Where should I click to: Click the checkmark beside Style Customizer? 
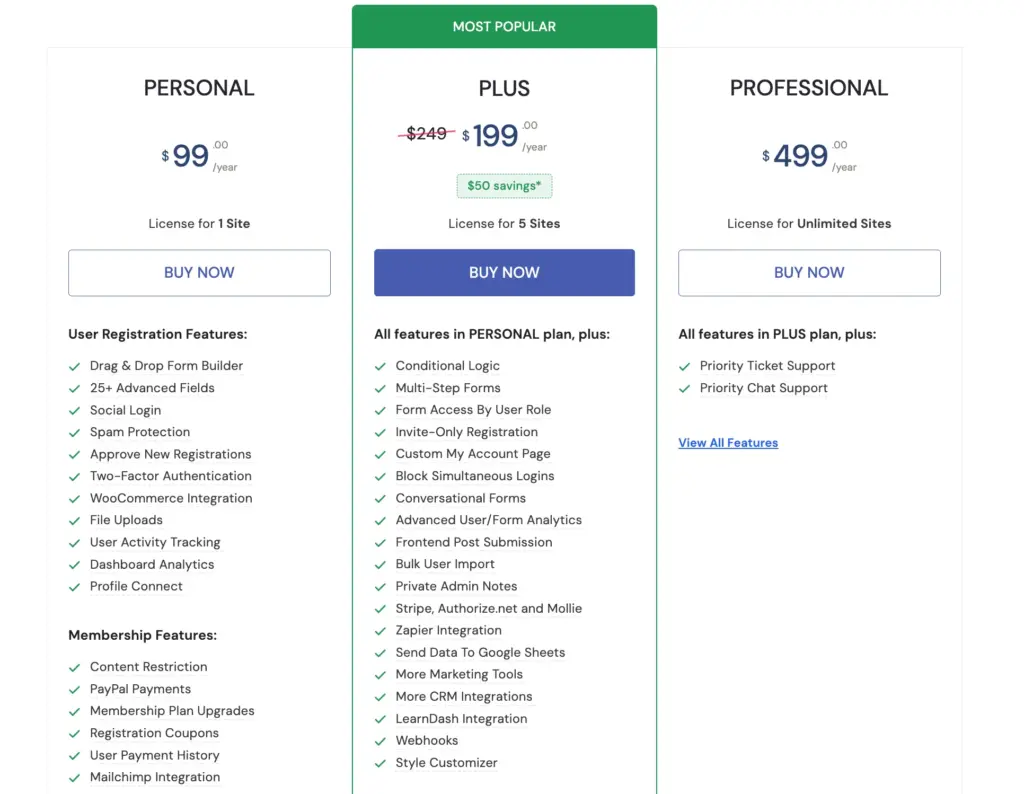click(380, 762)
